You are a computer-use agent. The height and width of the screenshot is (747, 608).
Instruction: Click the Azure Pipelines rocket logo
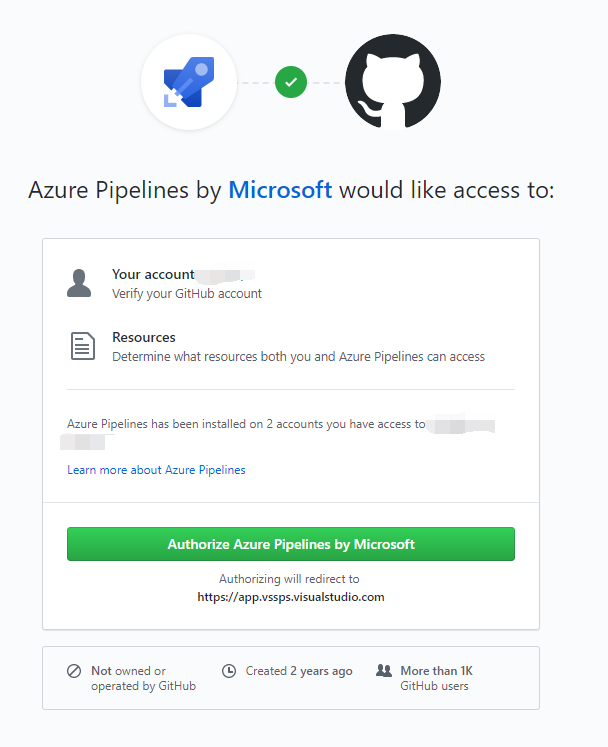189,82
